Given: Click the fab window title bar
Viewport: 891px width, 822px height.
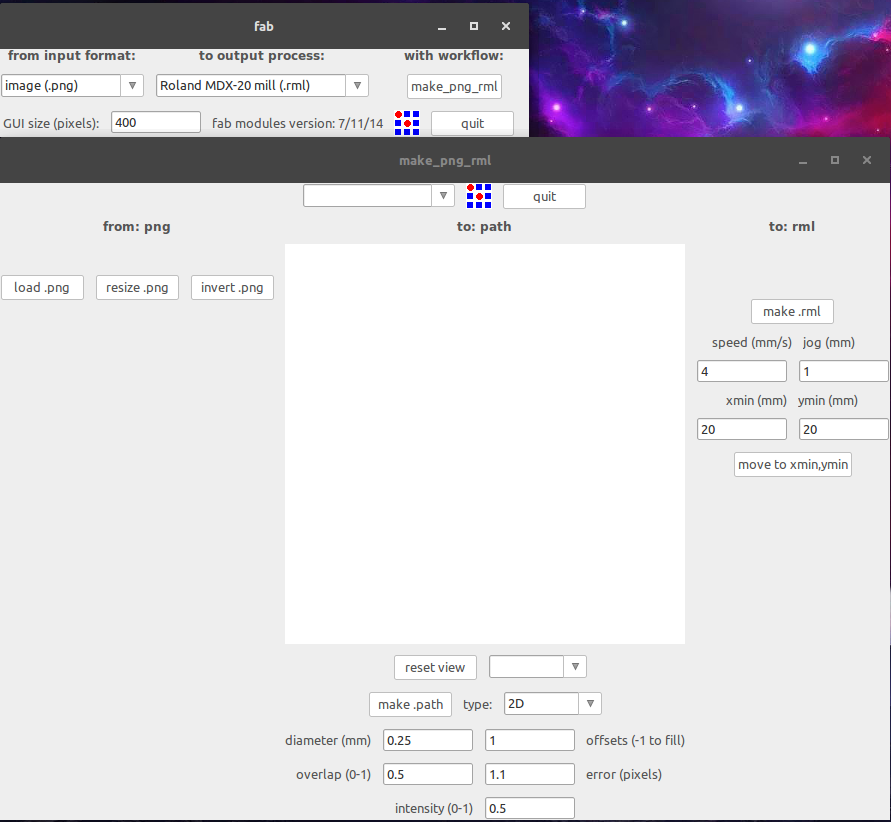Looking at the screenshot, I should coord(264,26).
